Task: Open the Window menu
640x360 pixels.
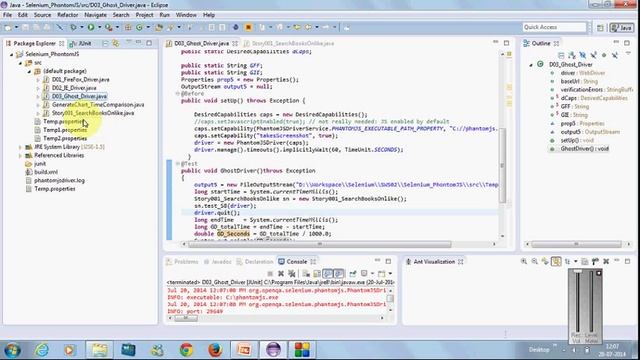Action: 186,15
